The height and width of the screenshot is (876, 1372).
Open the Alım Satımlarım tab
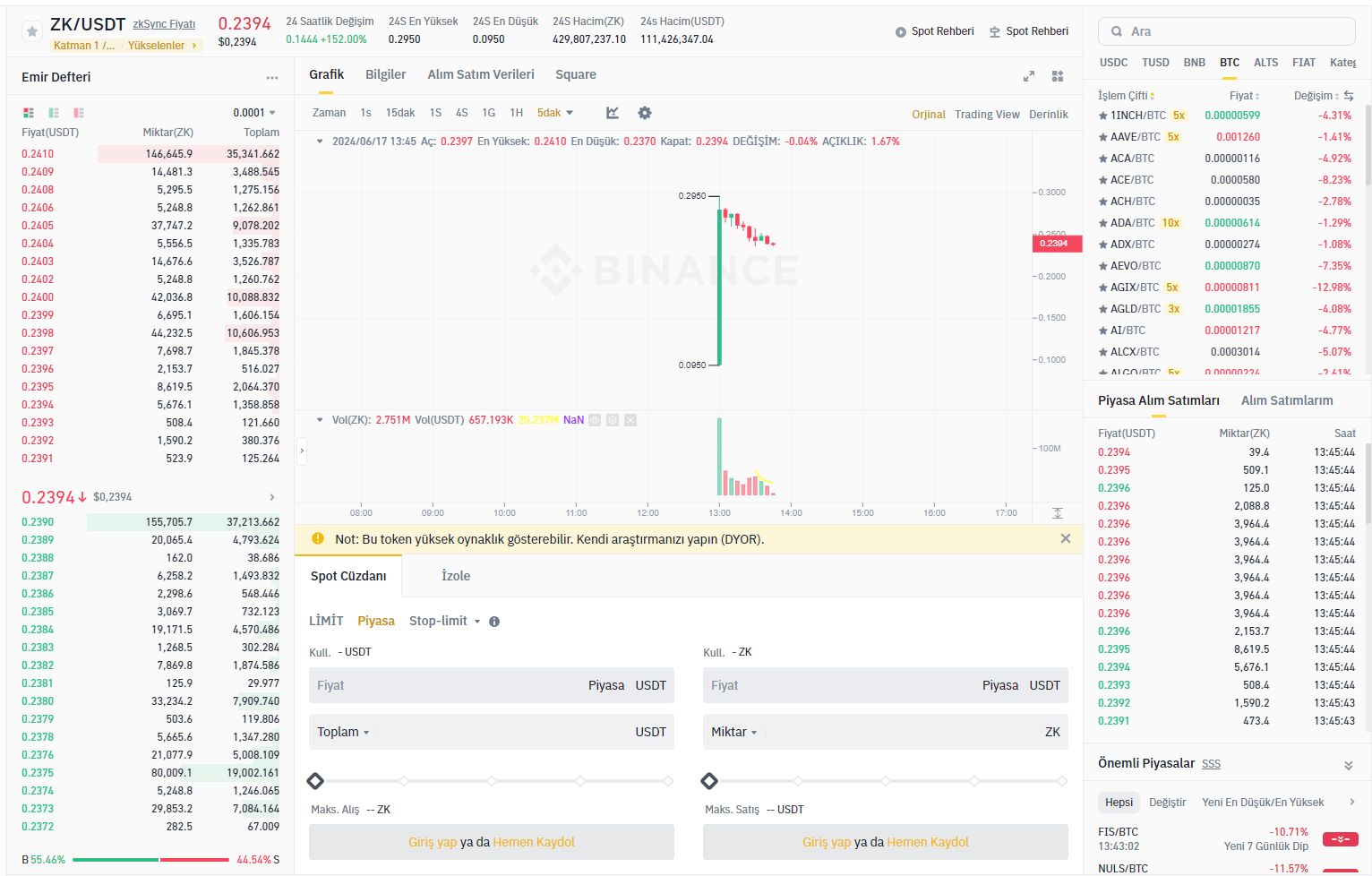pyautogui.click(x=1287, y=400)
